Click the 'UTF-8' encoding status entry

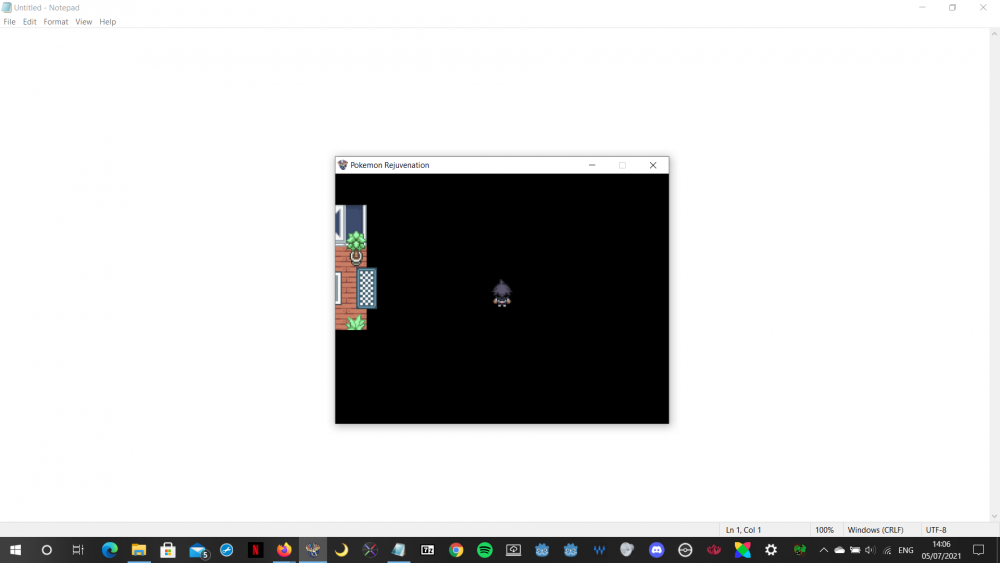coord(936,530)
